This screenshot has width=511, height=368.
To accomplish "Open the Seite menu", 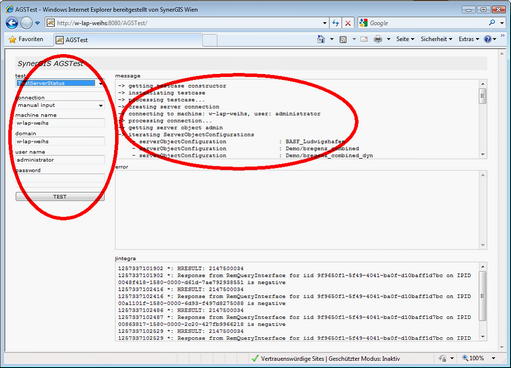I will click(405, 39).
